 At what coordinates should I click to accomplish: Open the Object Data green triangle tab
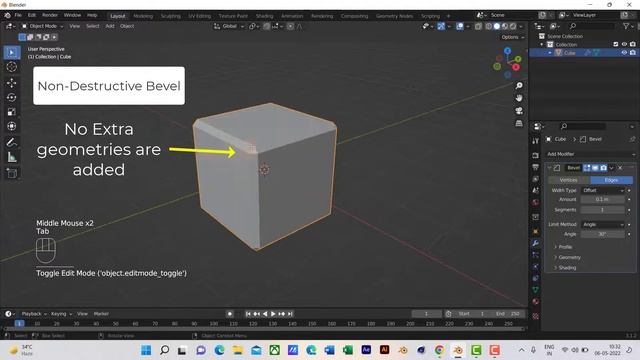coord(536,289)
